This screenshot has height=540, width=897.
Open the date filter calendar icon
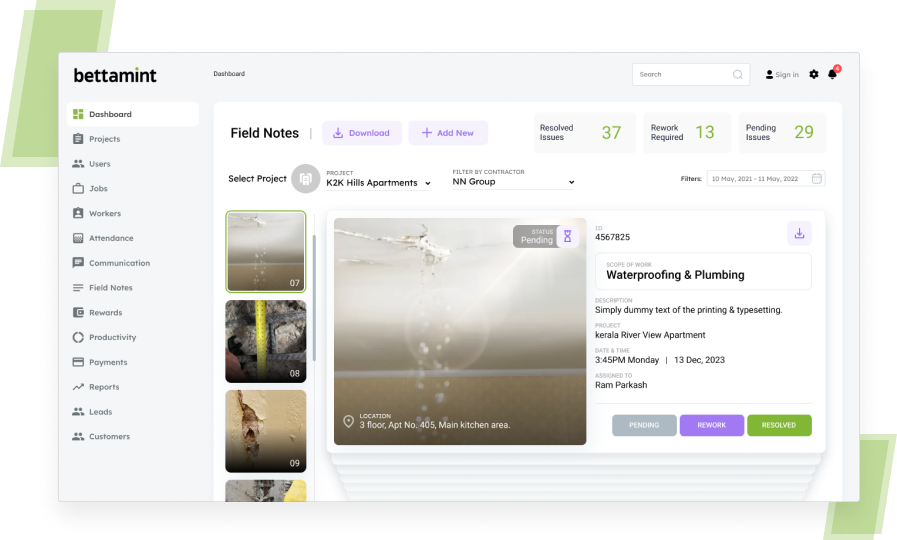tap(817, 178)
